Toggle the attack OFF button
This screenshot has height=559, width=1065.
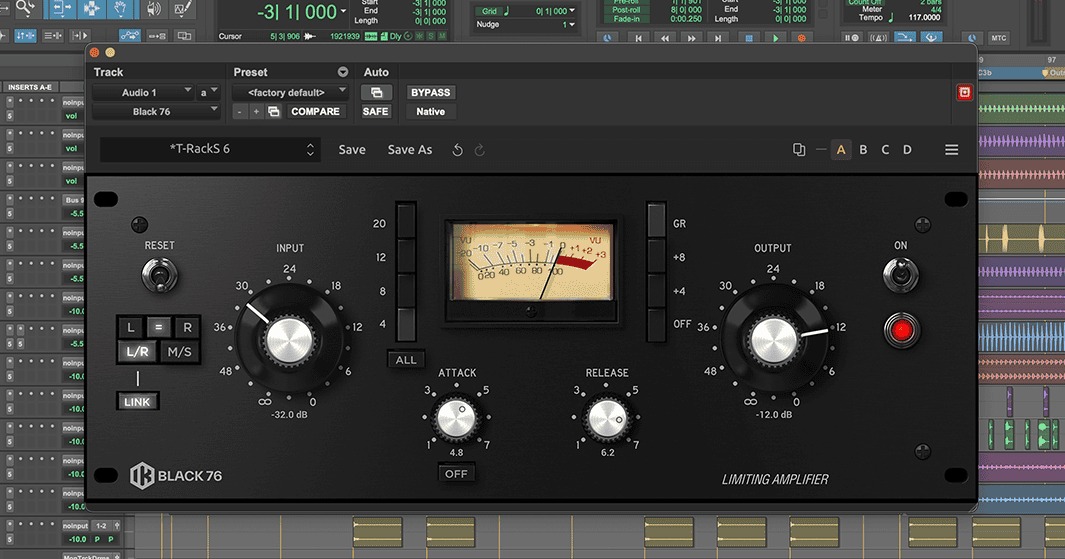pyautogui.click(x=456, y=473)
